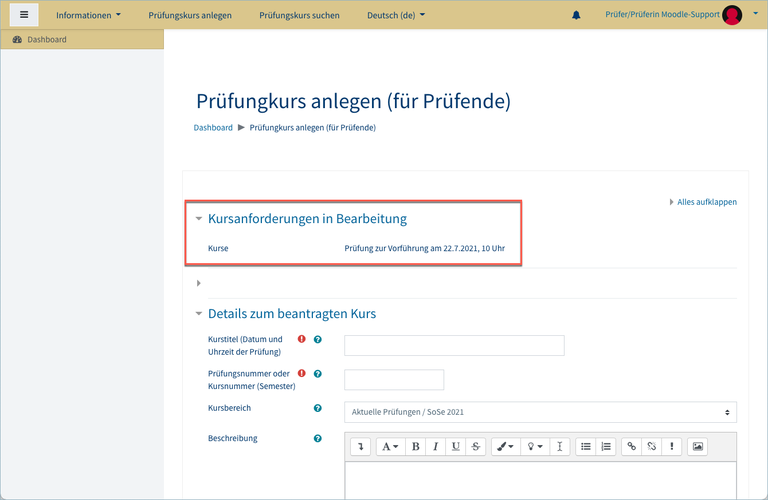Expand the unnamed collapsed section arrow
The width and height of the screenshot is (768, 500).
click(x=198, y=283)
